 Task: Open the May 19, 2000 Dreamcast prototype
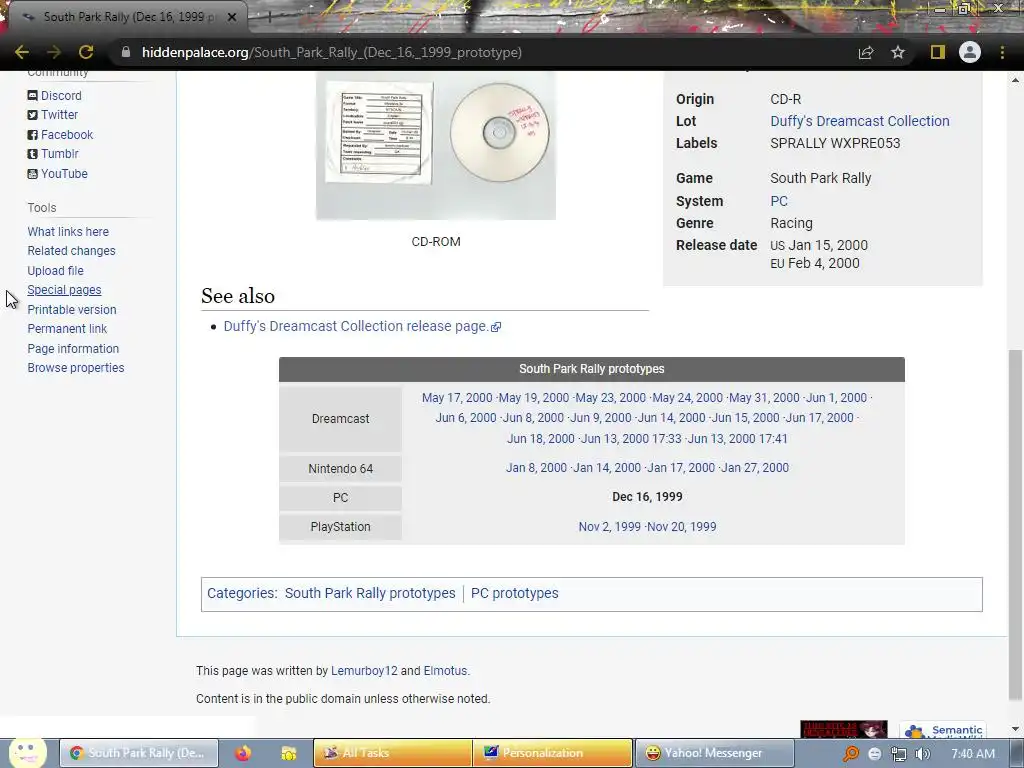[x=534, y=398]
